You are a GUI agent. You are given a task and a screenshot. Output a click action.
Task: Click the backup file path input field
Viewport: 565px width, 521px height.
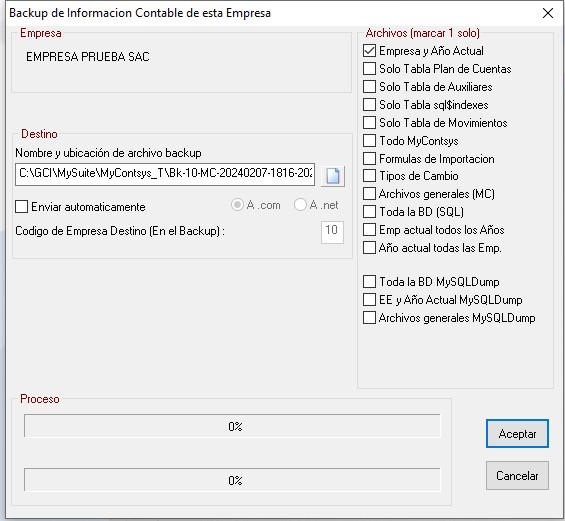(x=165, y=174)
